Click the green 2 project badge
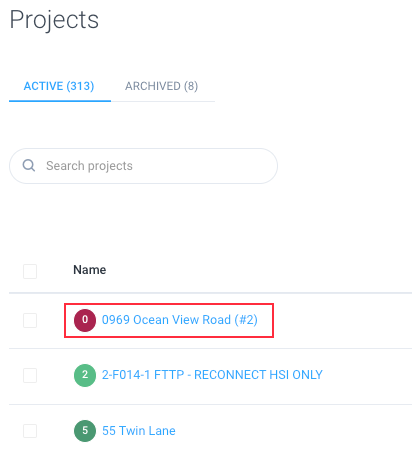This screenshot has height=457, width=412. coord(85,375)
